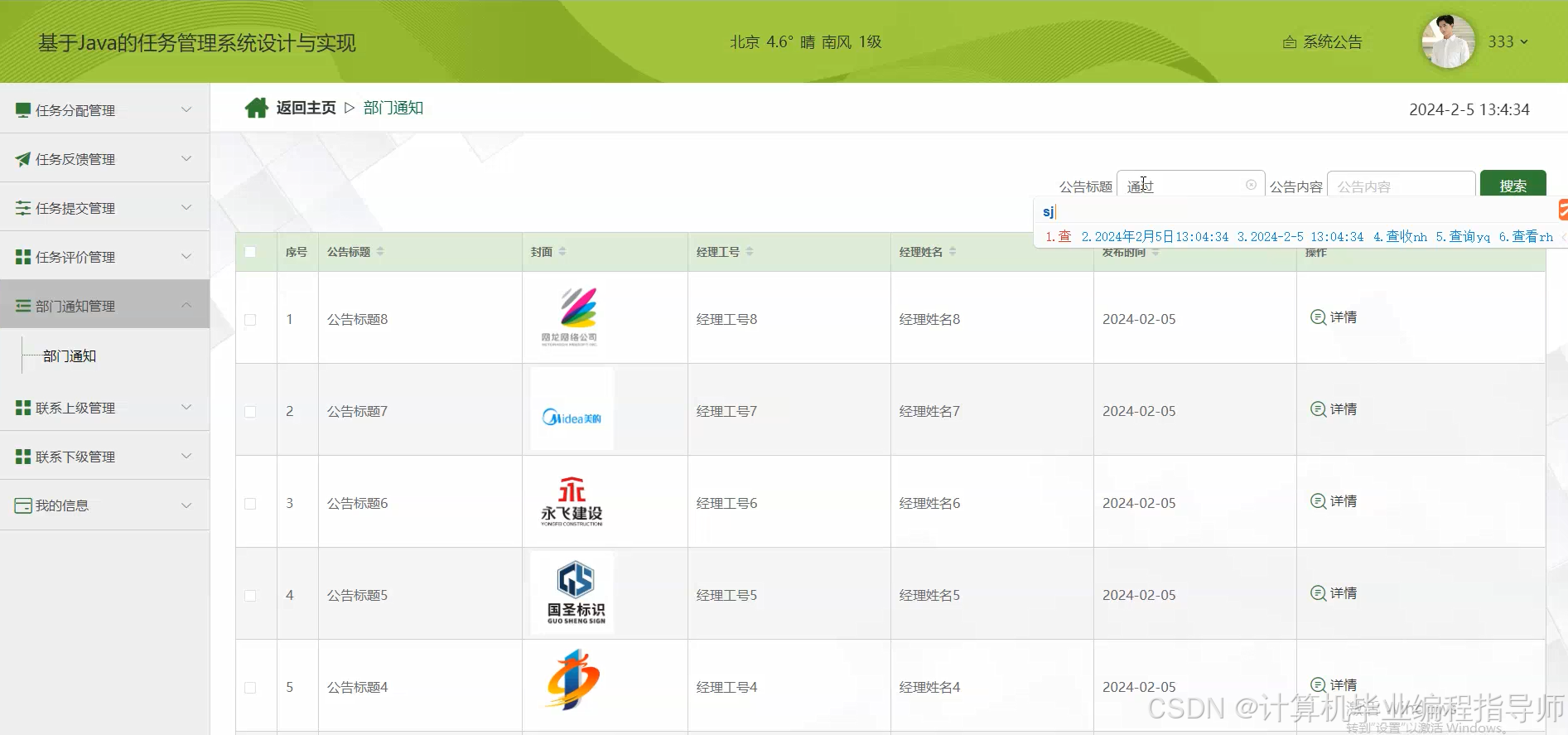Viewport: 1568px width, 735px height.
Task: Click the breadcrumb triangle after 返回主页
Action: (350, 108)
